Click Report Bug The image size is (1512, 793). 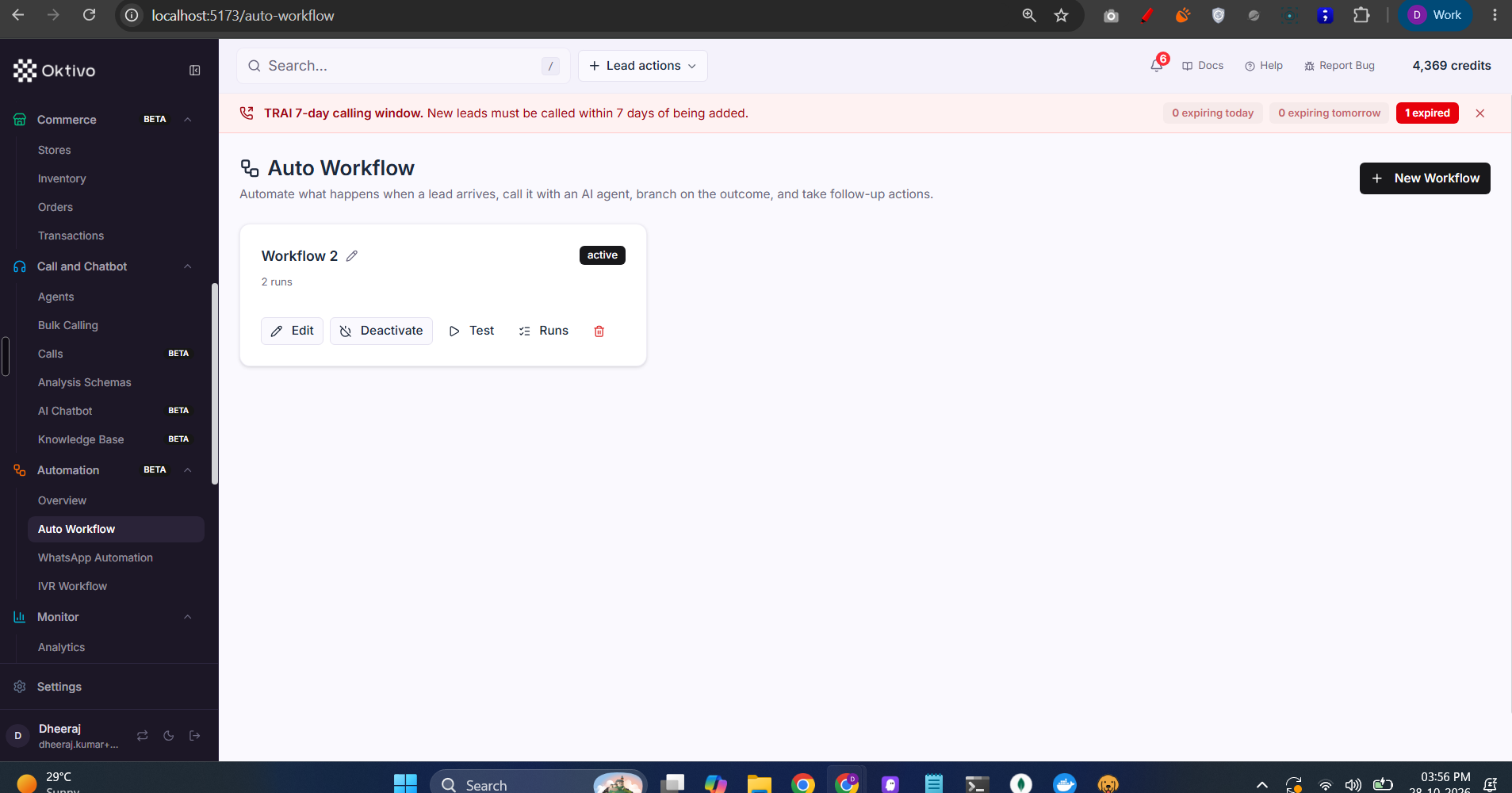pos(1339,66)
